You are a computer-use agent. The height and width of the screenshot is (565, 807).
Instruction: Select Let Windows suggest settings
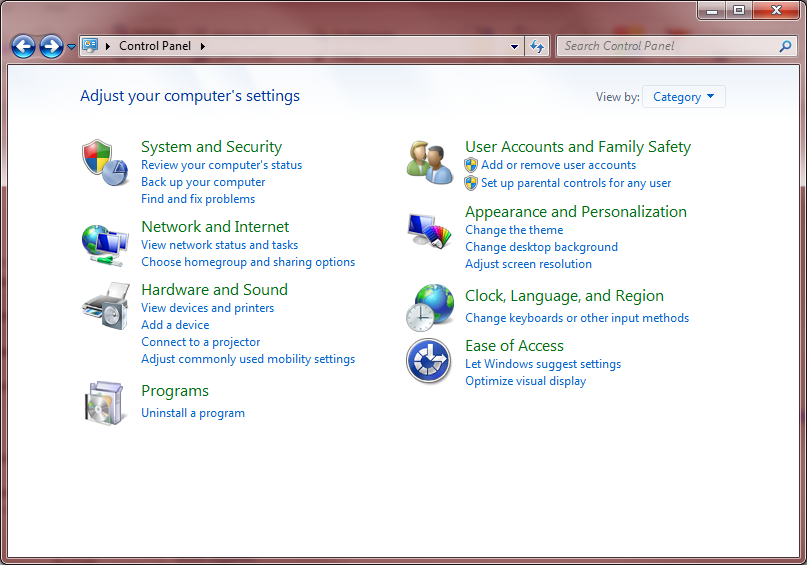pos(543,364)
